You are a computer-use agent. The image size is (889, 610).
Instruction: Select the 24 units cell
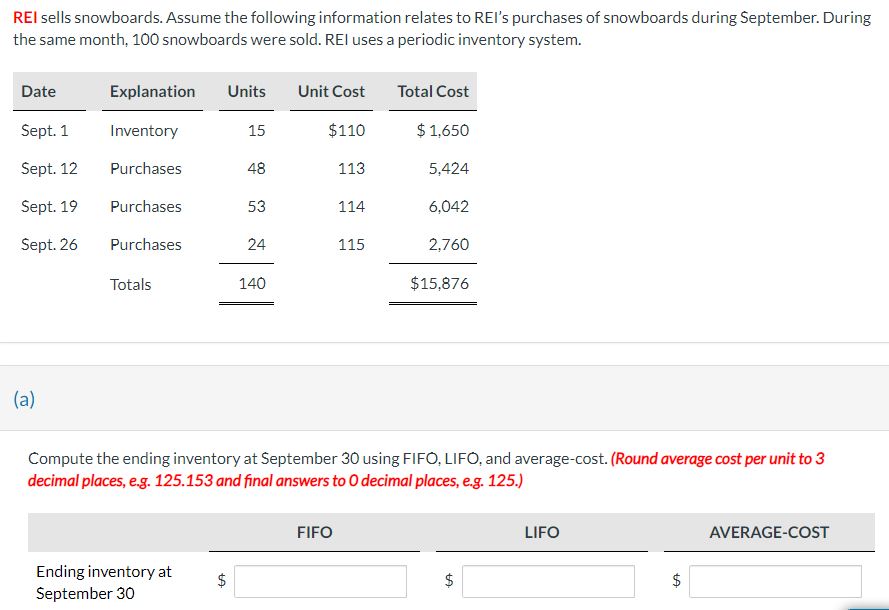coord(256,244)
